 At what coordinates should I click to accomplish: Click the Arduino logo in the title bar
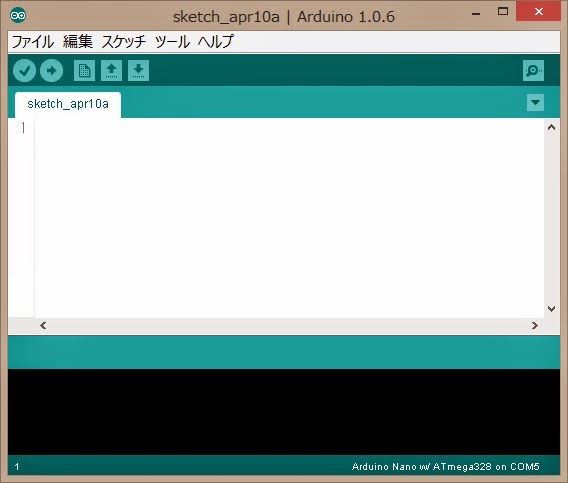[18, 15]
